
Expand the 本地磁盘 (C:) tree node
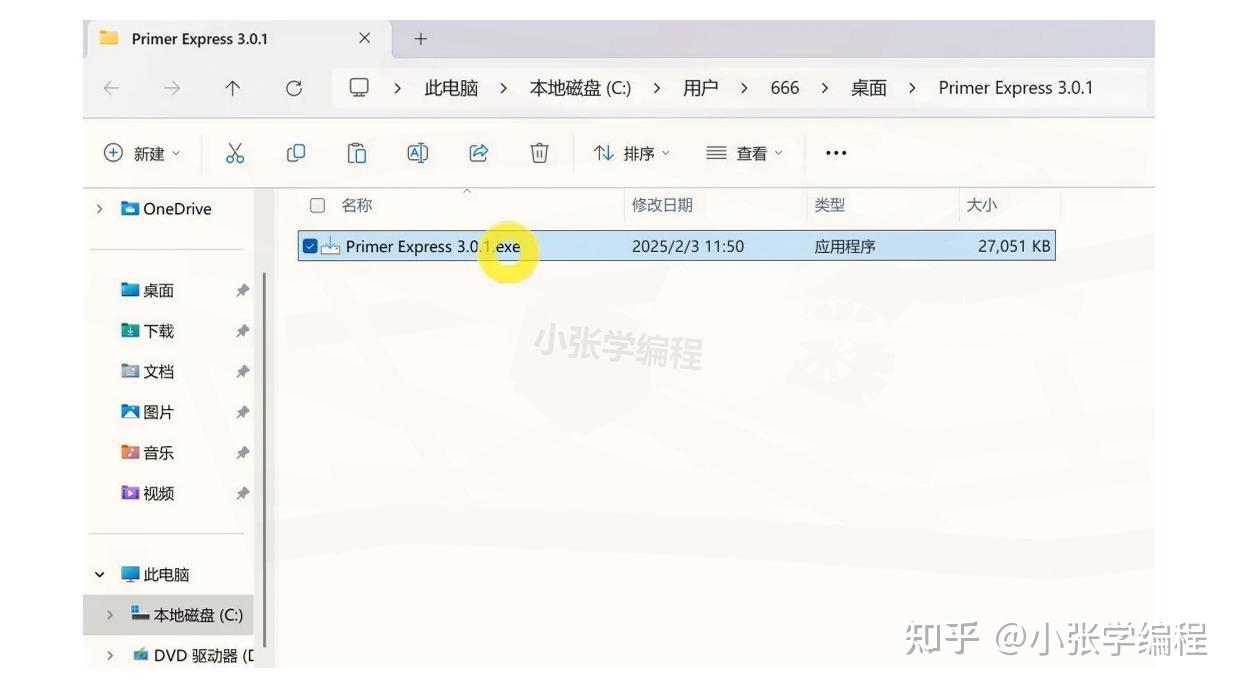click(112, 616)
